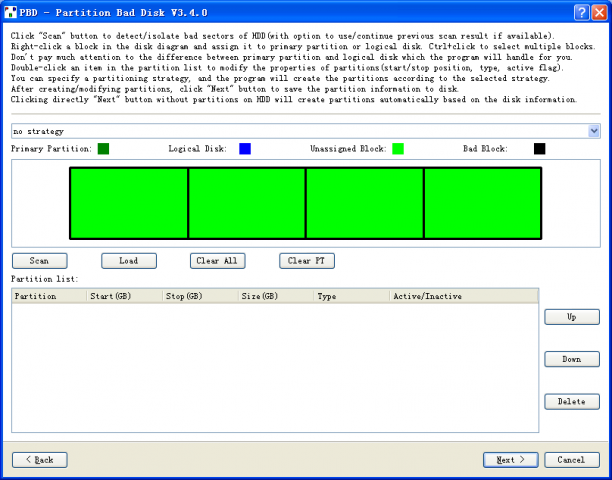Click the Delete partition button

point(572,402)
